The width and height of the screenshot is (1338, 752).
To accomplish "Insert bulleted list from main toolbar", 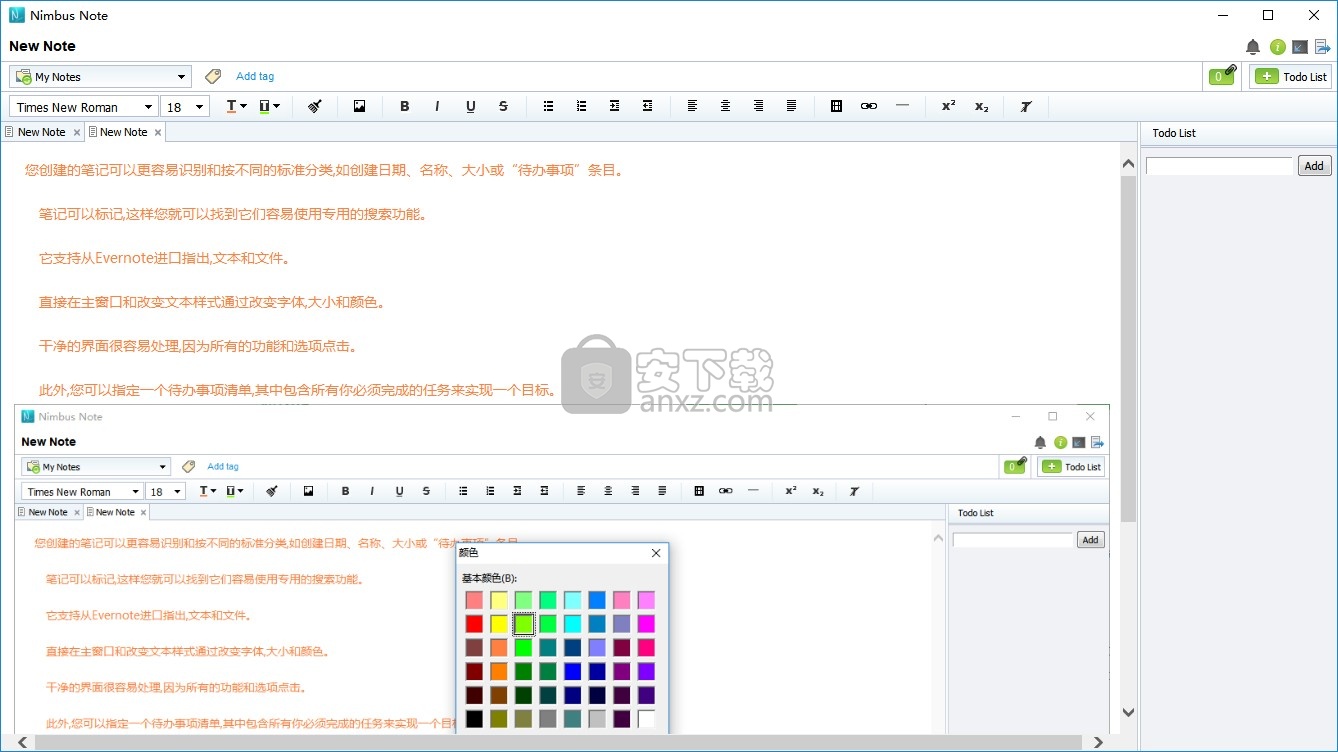I will click(x=548, y=106).
